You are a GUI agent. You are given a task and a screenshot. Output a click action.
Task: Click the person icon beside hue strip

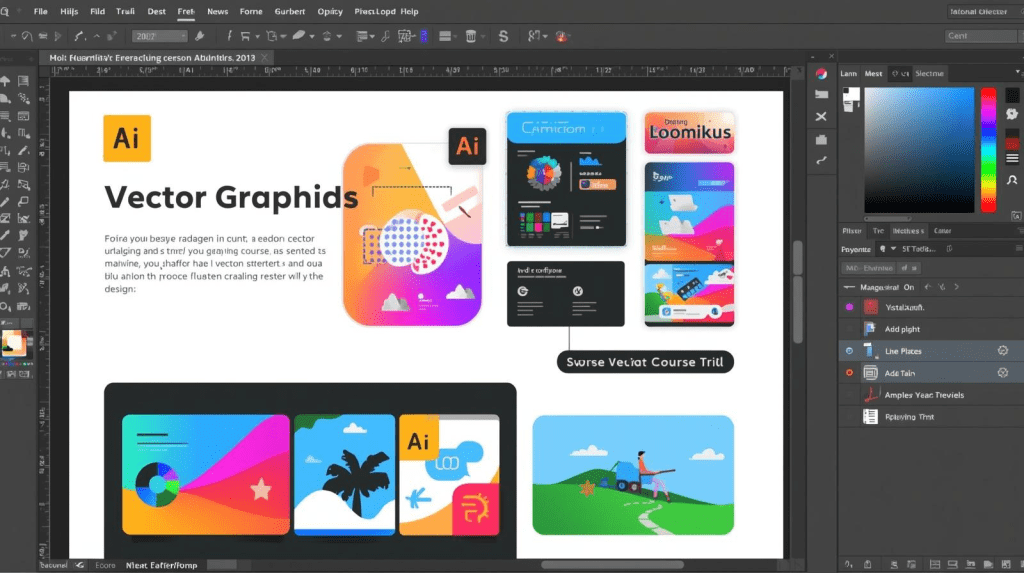(1012, 180)
